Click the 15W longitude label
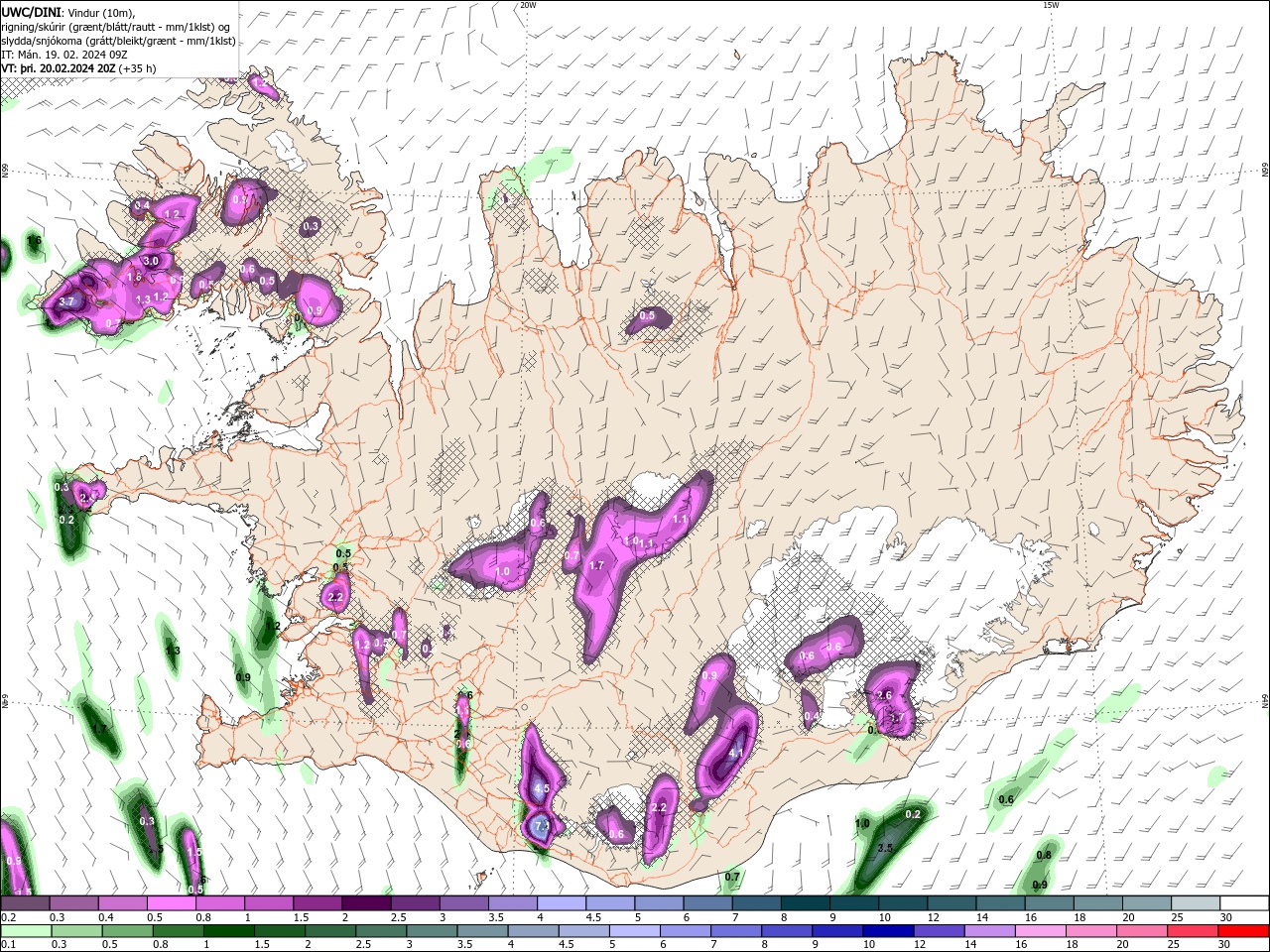 (x=1051, y=5)
